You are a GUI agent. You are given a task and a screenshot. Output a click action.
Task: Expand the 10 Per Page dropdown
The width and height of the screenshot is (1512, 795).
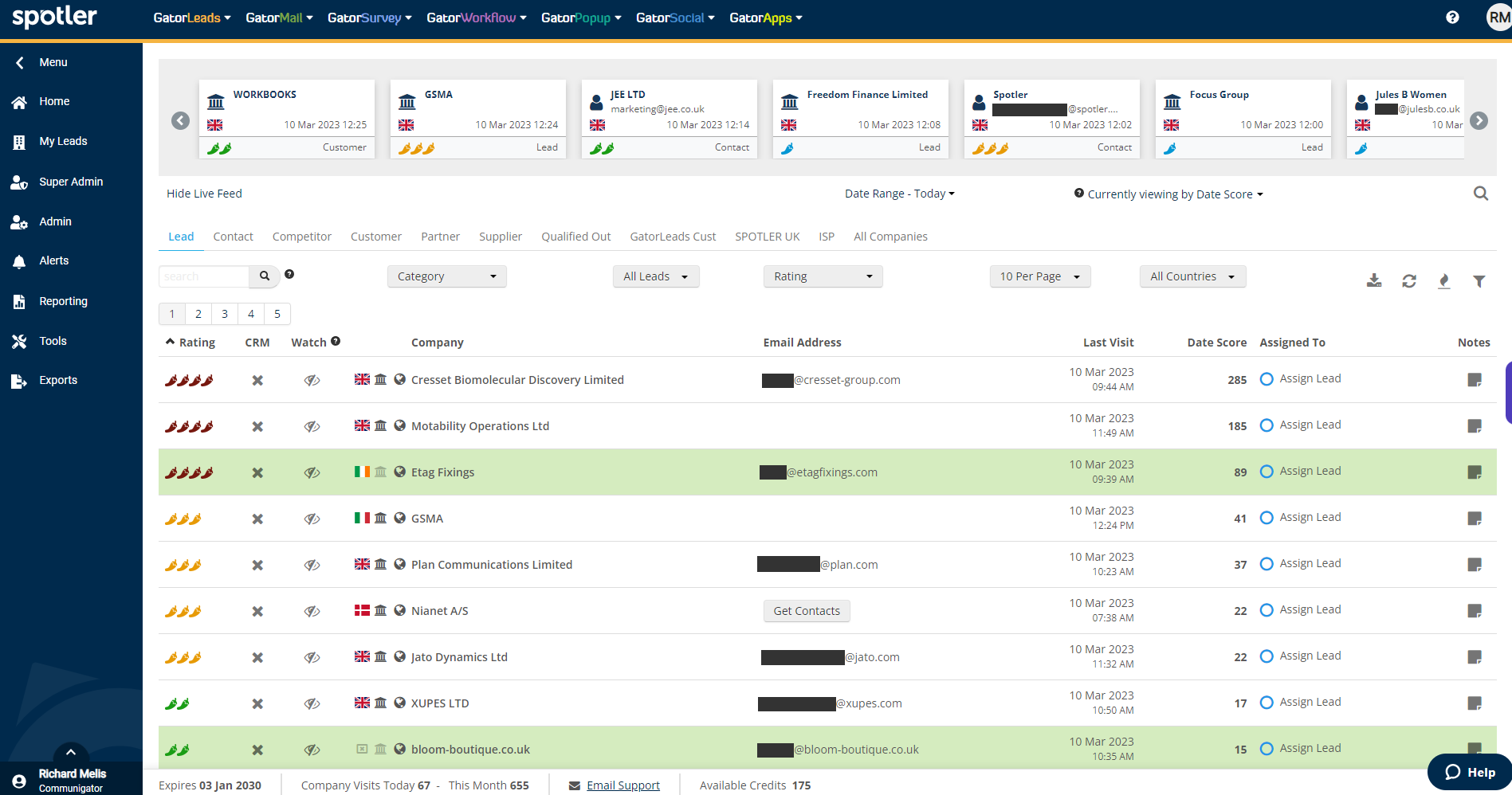click(1039, 276)
